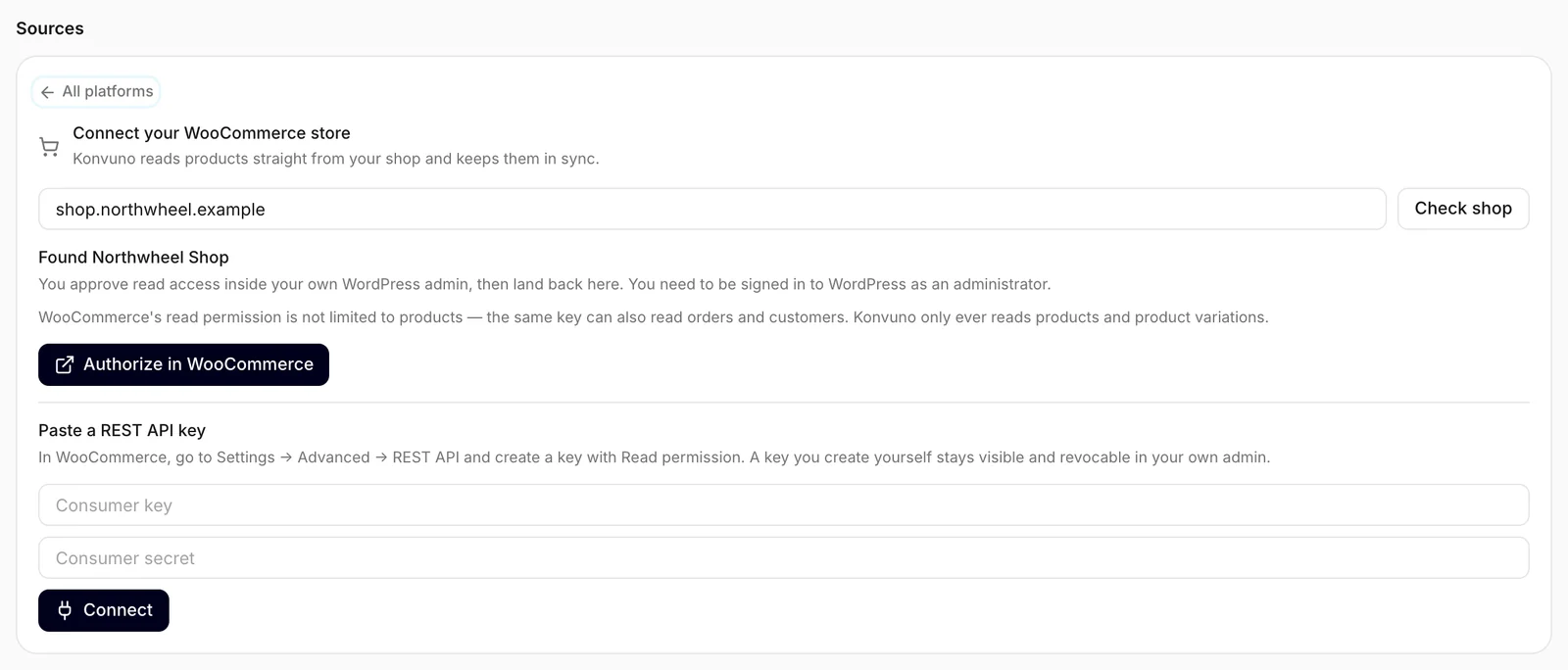Click the back arrow icon beside All platforms
1568x670 pixels.
point(47,92)
